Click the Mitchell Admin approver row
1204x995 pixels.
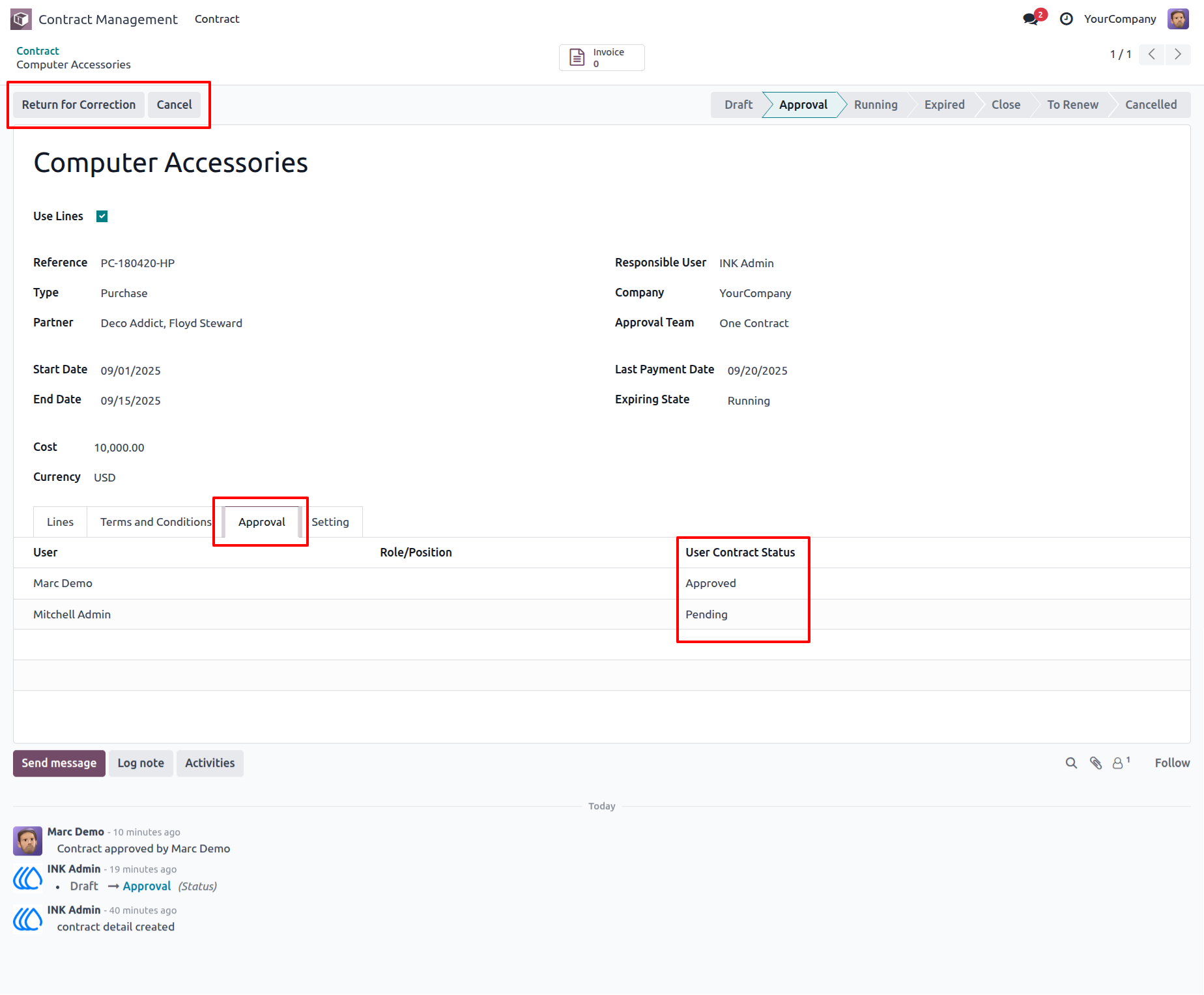click(x=601, y=614)
